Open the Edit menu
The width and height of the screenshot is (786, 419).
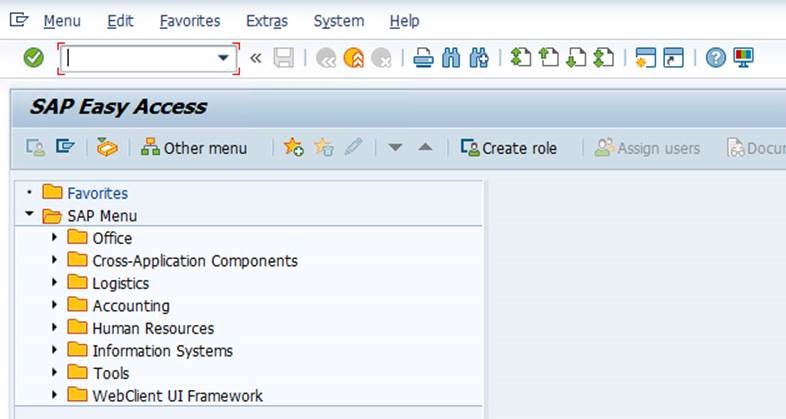(x=120, y=21)
